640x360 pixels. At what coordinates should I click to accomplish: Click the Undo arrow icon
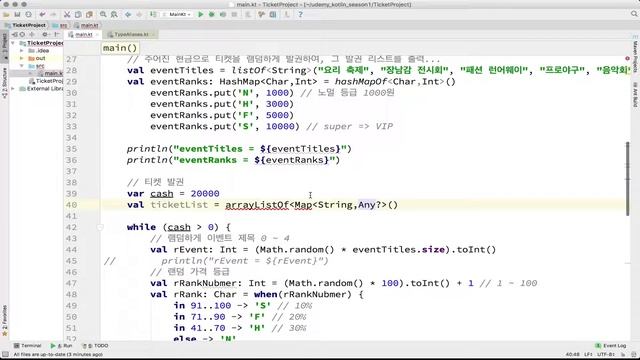42,14
